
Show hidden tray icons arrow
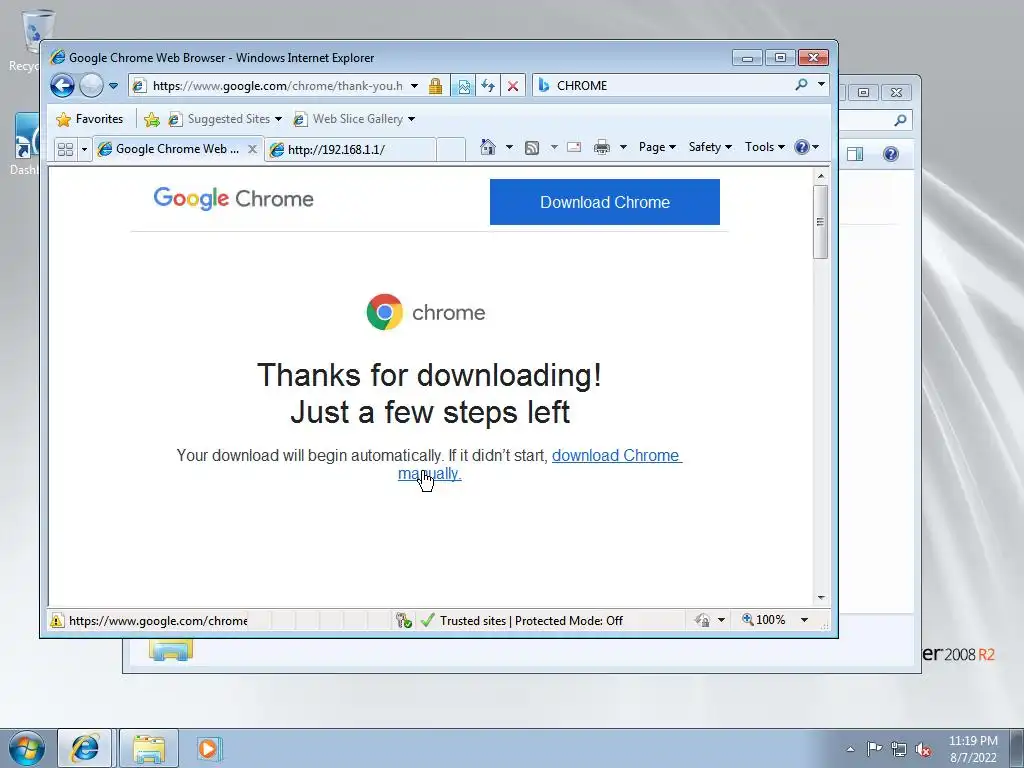850,749
